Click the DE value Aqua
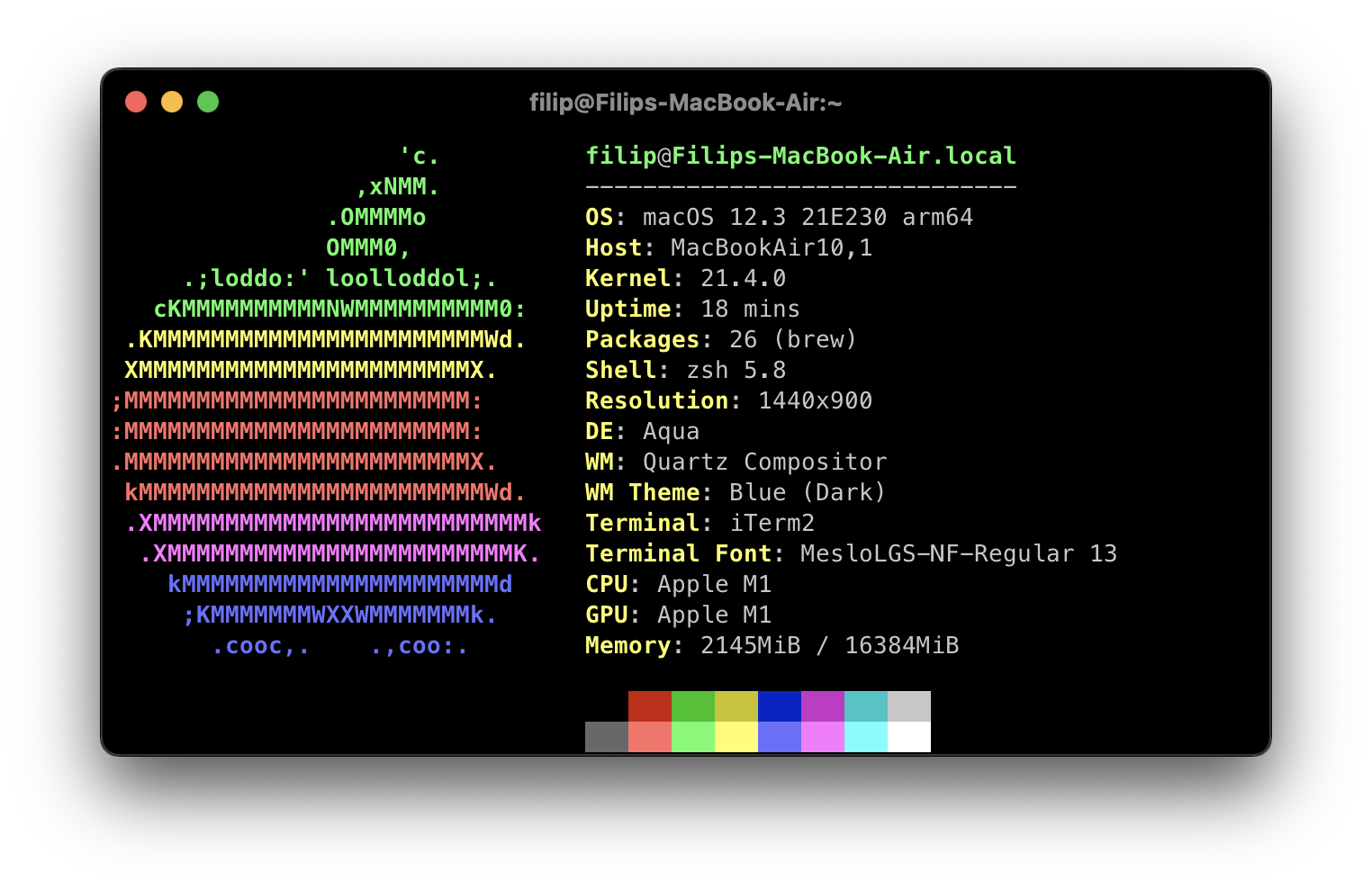 click(x=672, y=431)
